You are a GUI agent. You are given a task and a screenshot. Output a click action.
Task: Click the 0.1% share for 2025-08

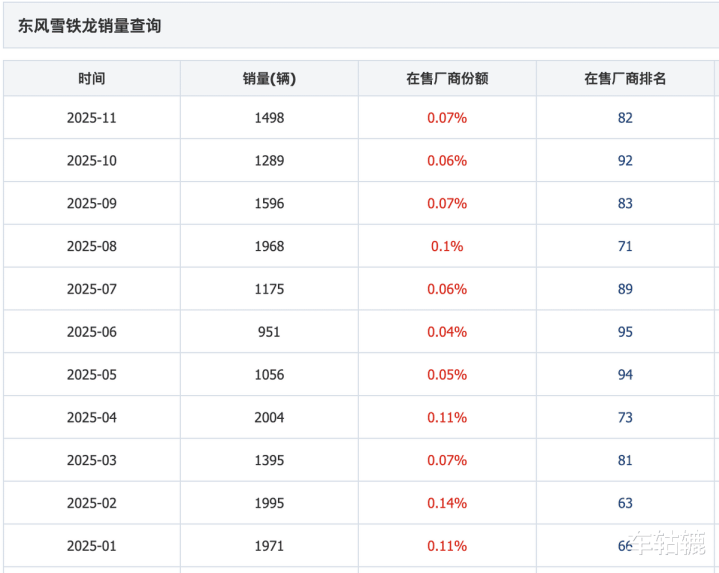(447, 246)
